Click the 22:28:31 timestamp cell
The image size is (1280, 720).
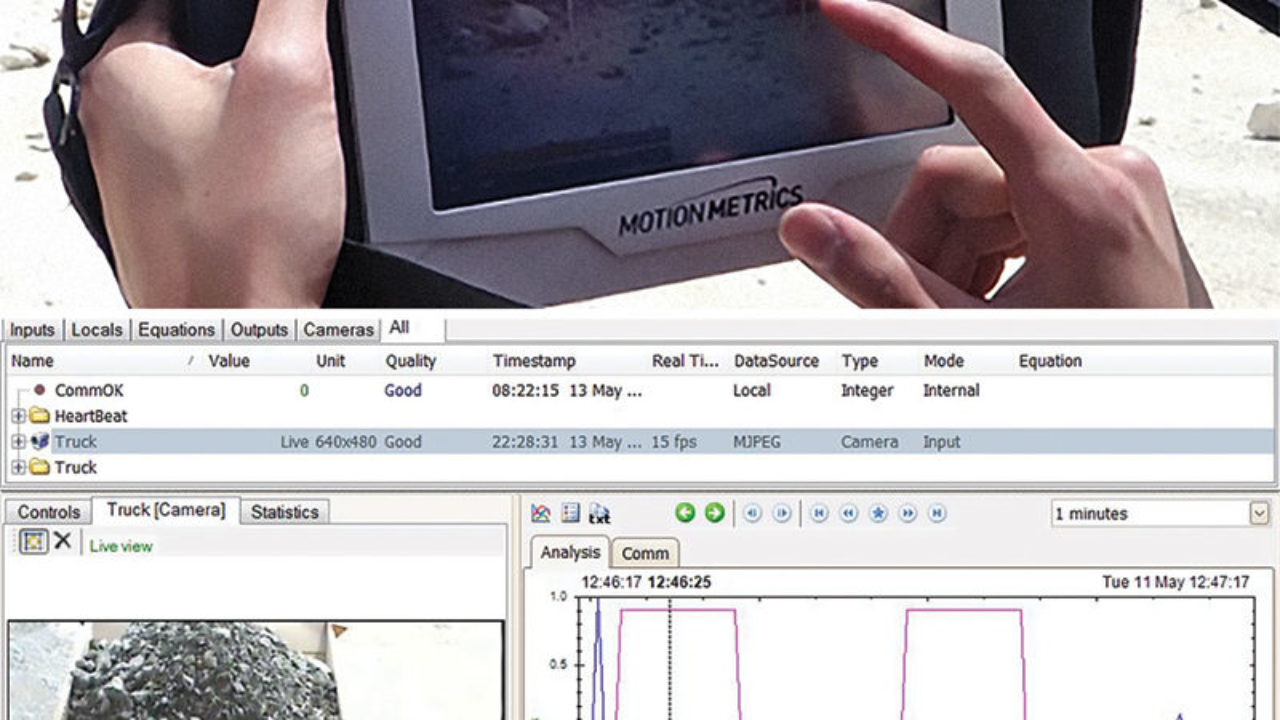pos(567,441)
